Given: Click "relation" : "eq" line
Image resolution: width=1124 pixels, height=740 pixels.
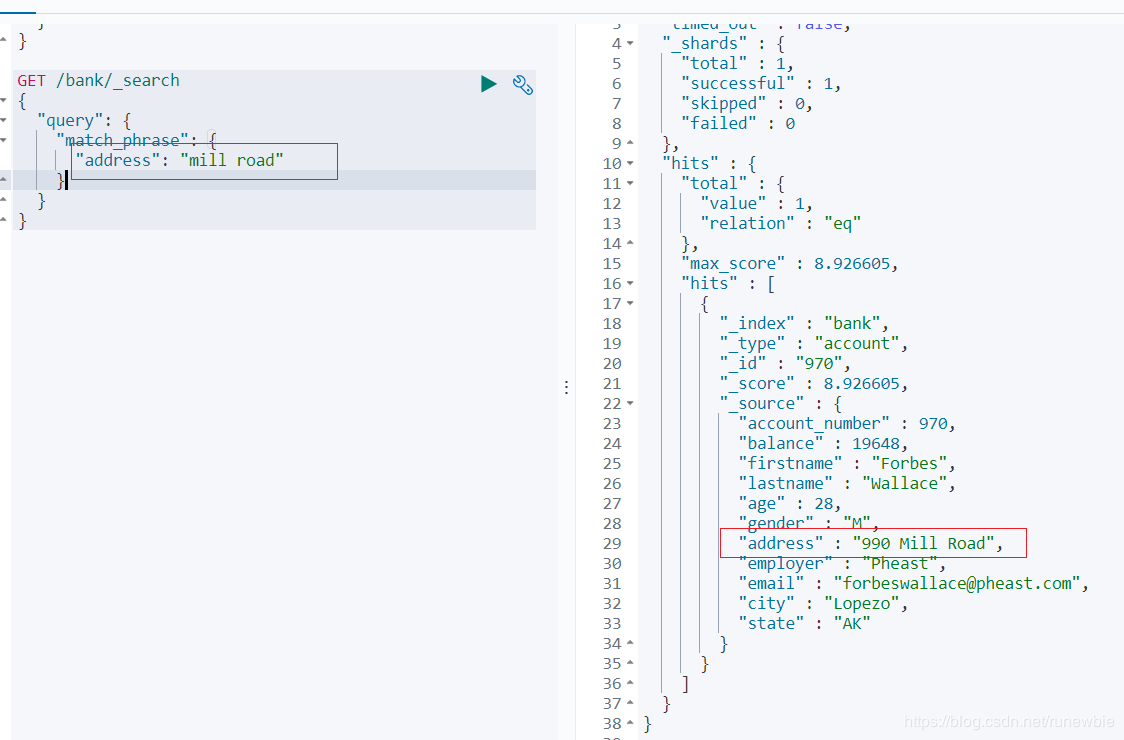Looking at the screenshot, I should click(780, 224).
